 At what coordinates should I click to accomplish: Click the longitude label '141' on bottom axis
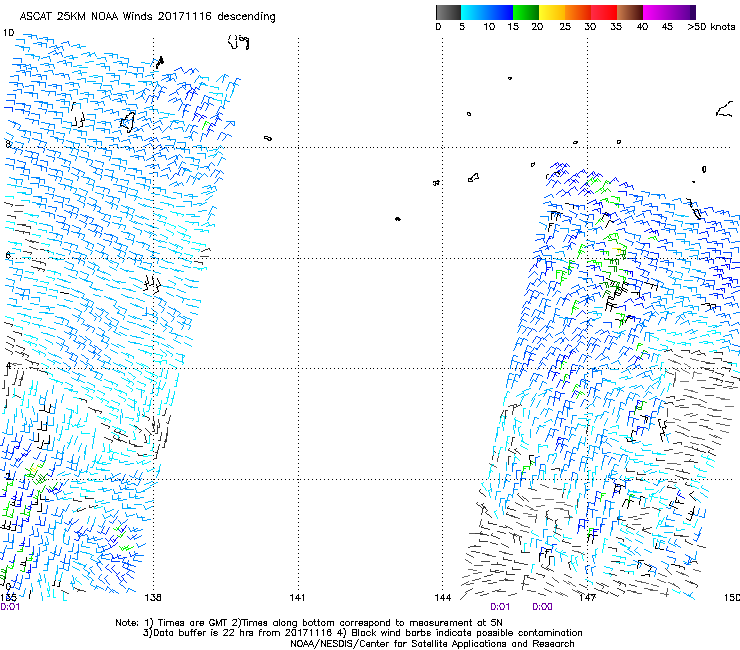point(297,598)
